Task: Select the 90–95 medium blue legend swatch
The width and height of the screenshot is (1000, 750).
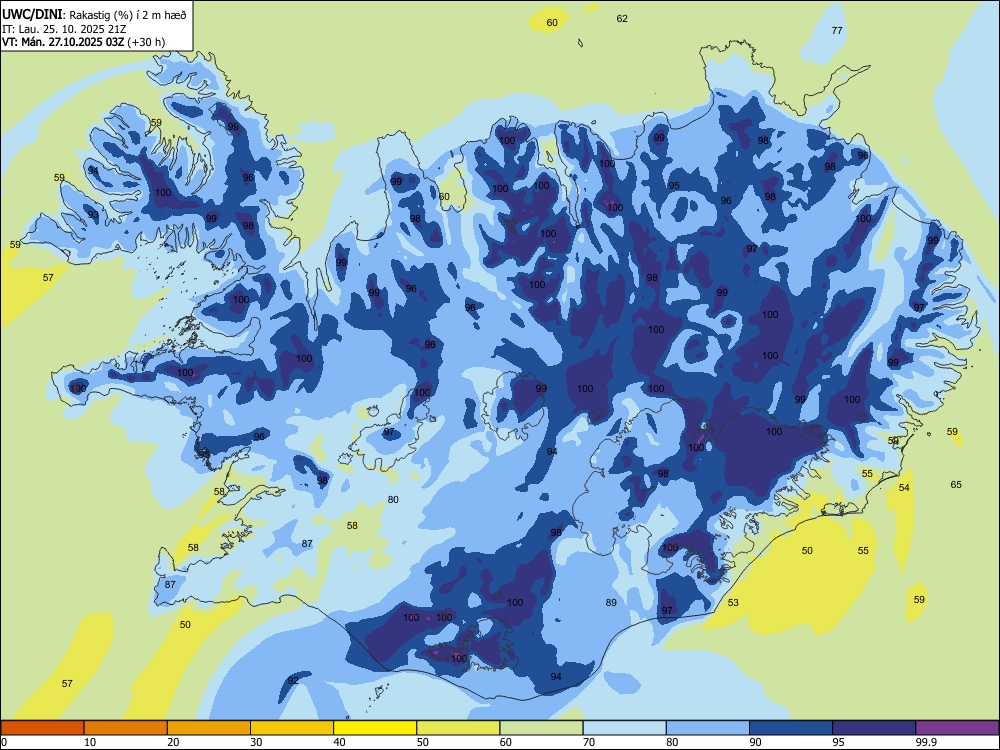Action: point(791,728)
